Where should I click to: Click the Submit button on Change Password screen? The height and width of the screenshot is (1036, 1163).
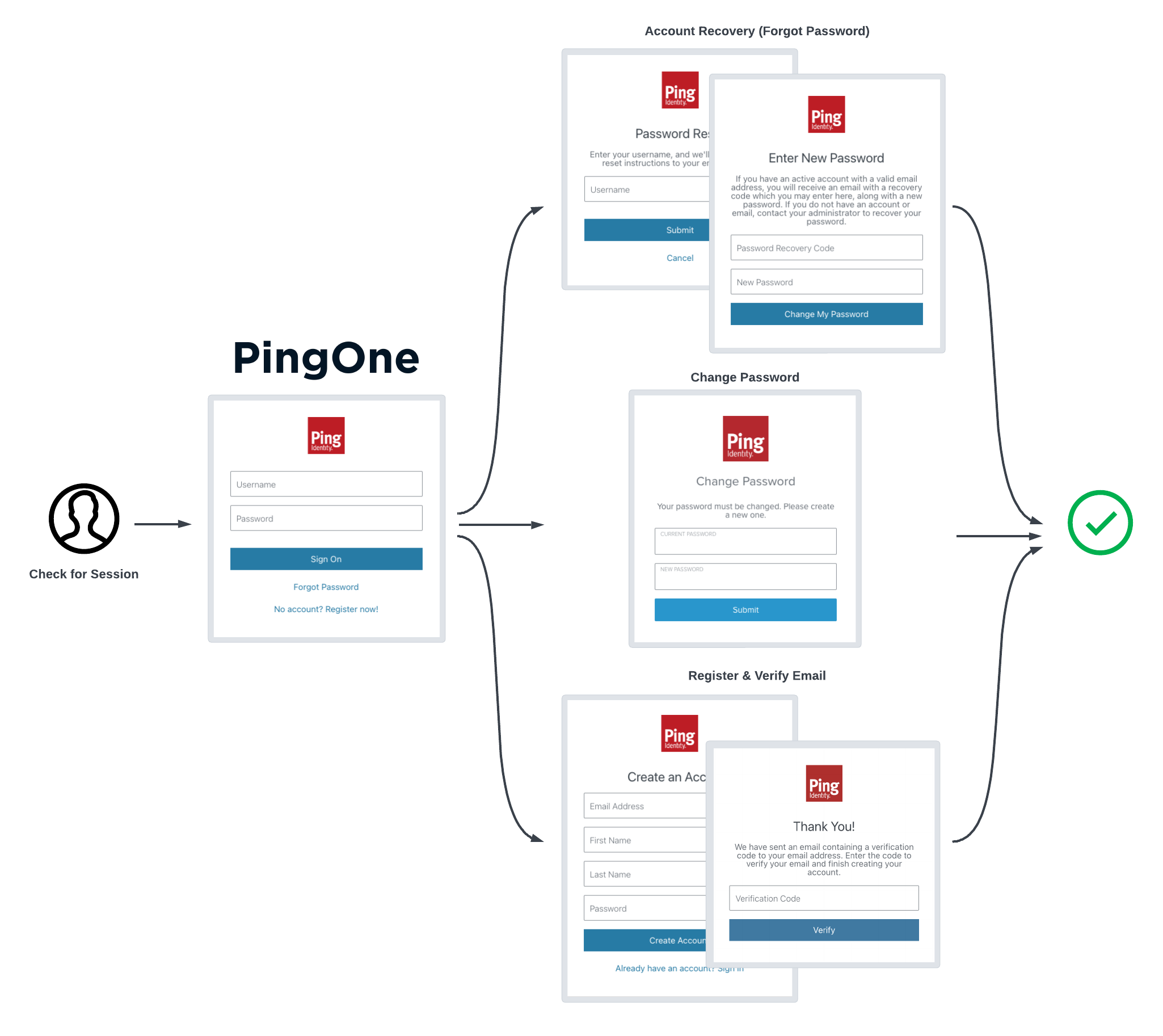pyautogui.click(x=745, y=610)
